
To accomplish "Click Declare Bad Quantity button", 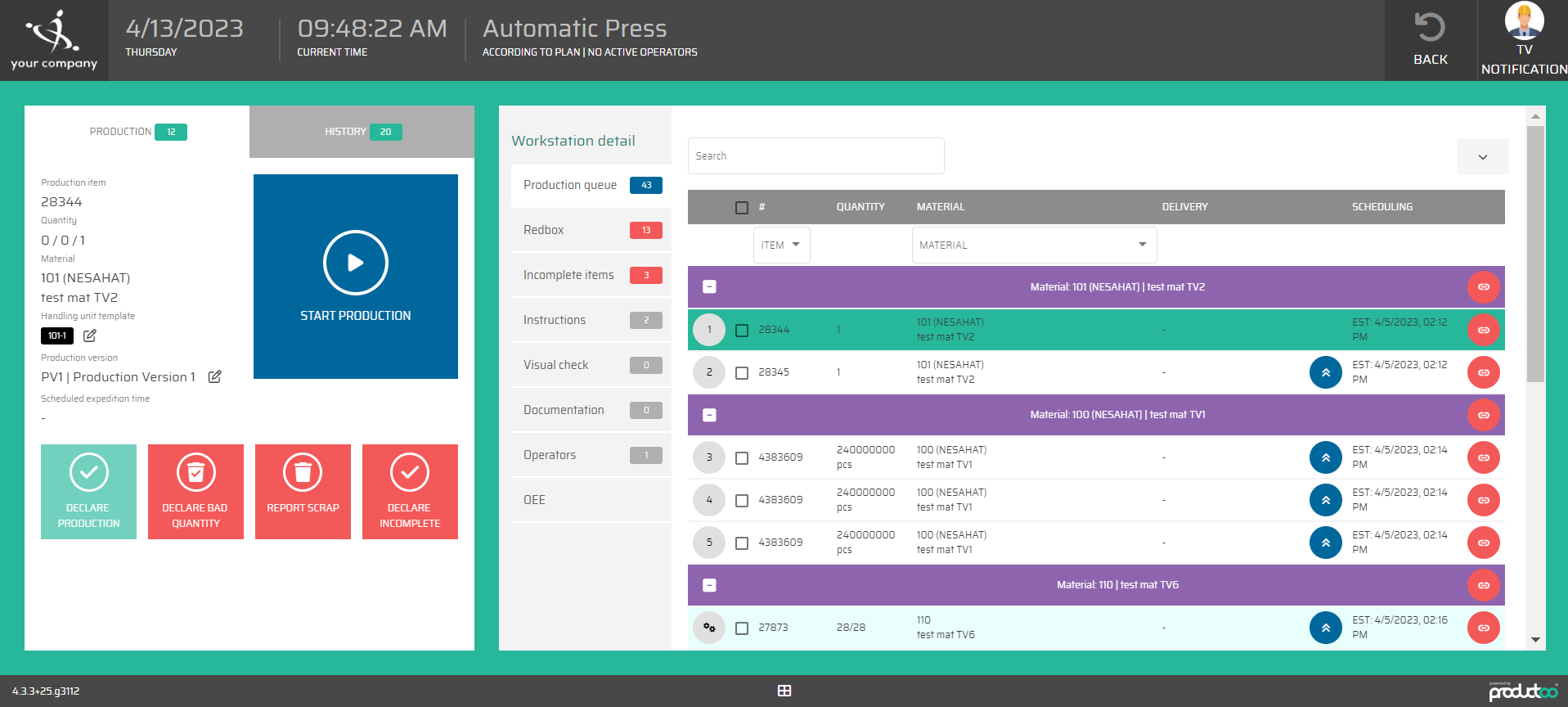I will 195,492.
